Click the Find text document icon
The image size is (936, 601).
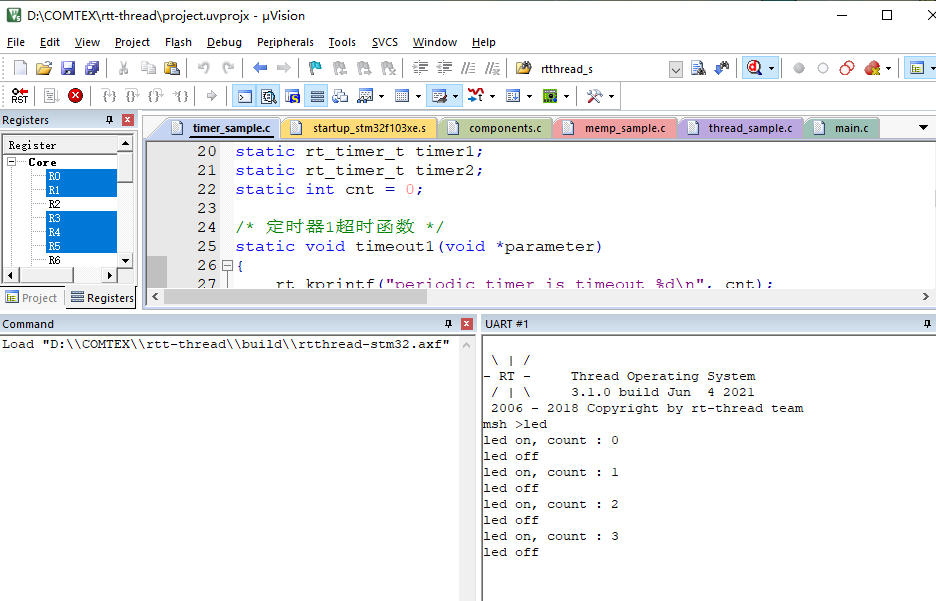coord(698,68)
